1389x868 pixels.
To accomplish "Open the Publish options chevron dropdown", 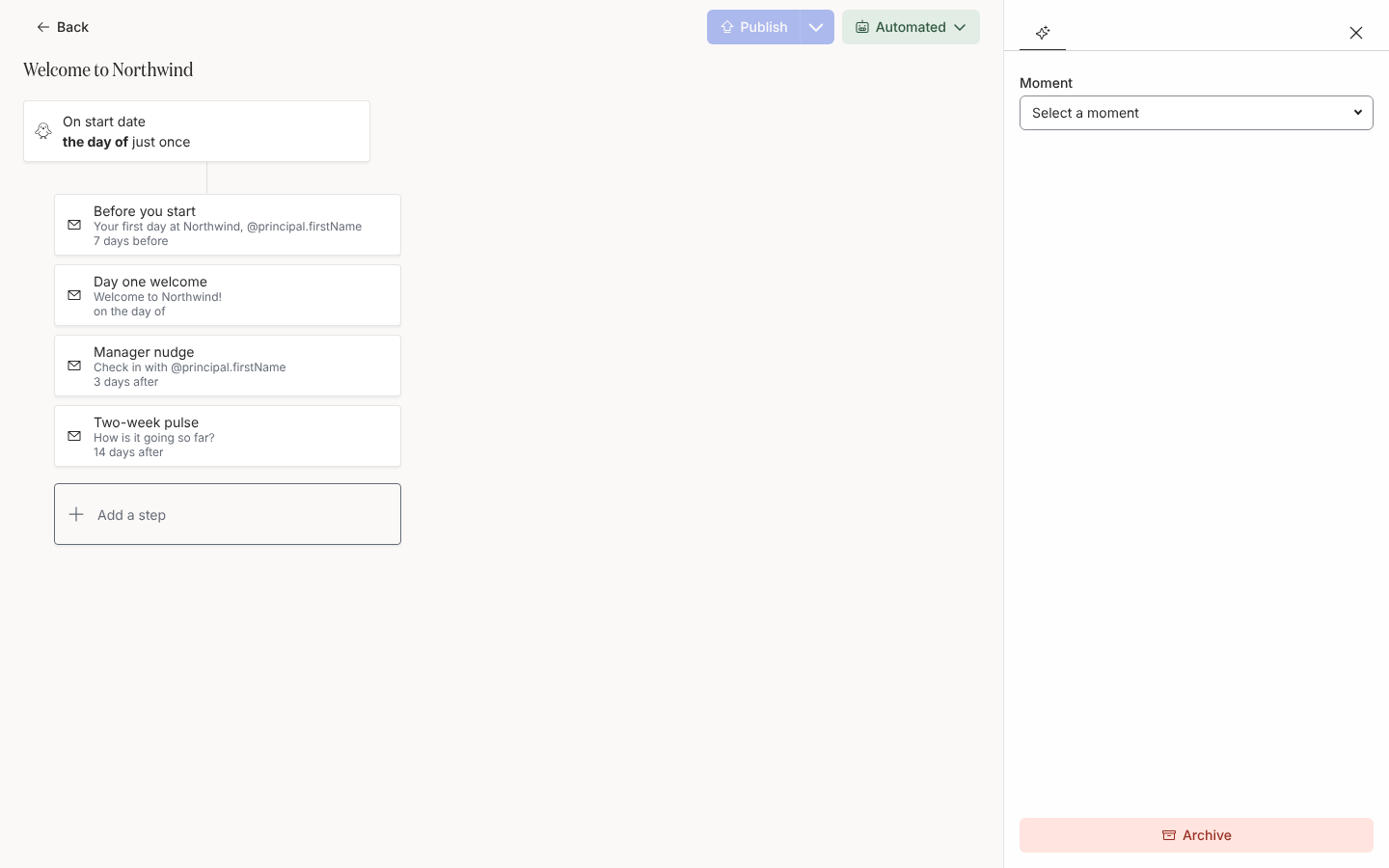I will [817, 27].
